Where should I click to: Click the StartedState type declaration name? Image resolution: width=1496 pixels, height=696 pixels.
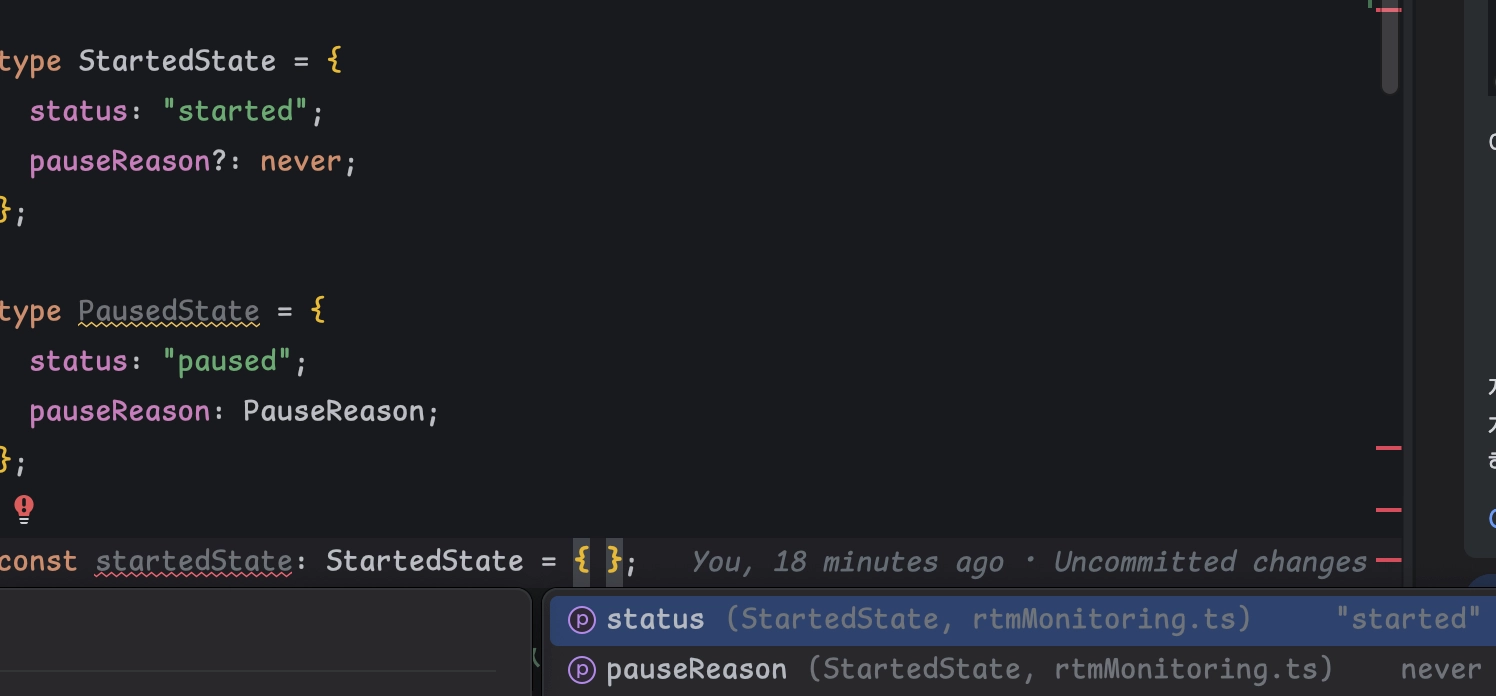[x=177, y=61]
